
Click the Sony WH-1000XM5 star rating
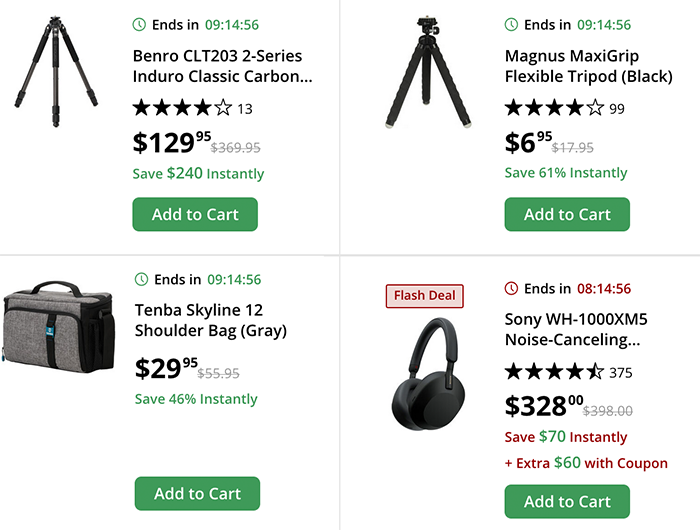pos(554,372)
